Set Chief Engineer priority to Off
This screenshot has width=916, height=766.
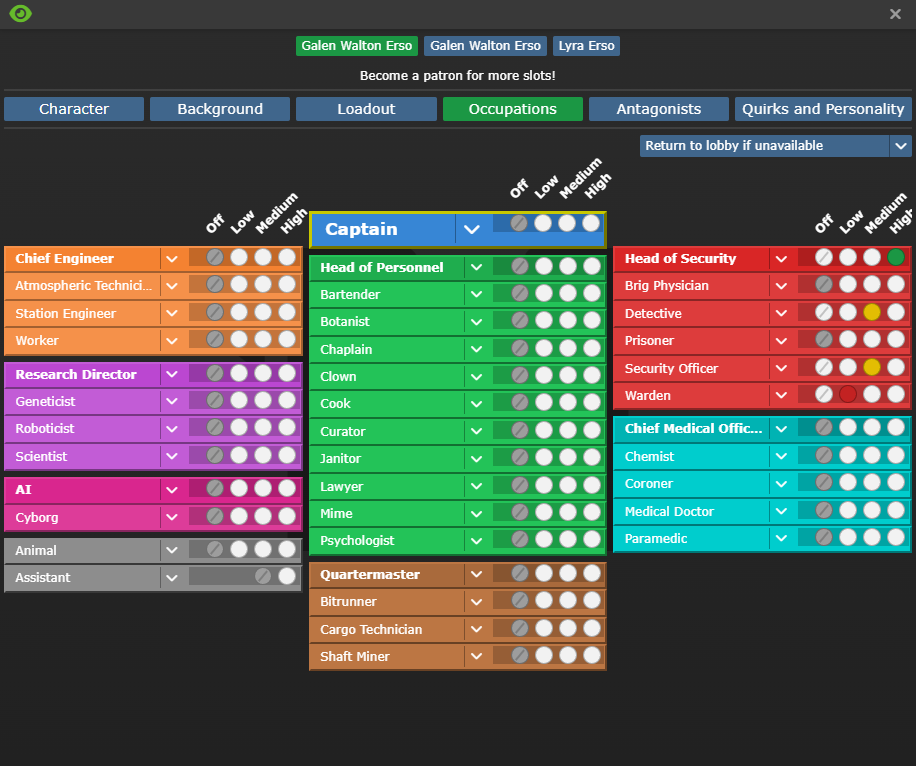tap(214, 258)
